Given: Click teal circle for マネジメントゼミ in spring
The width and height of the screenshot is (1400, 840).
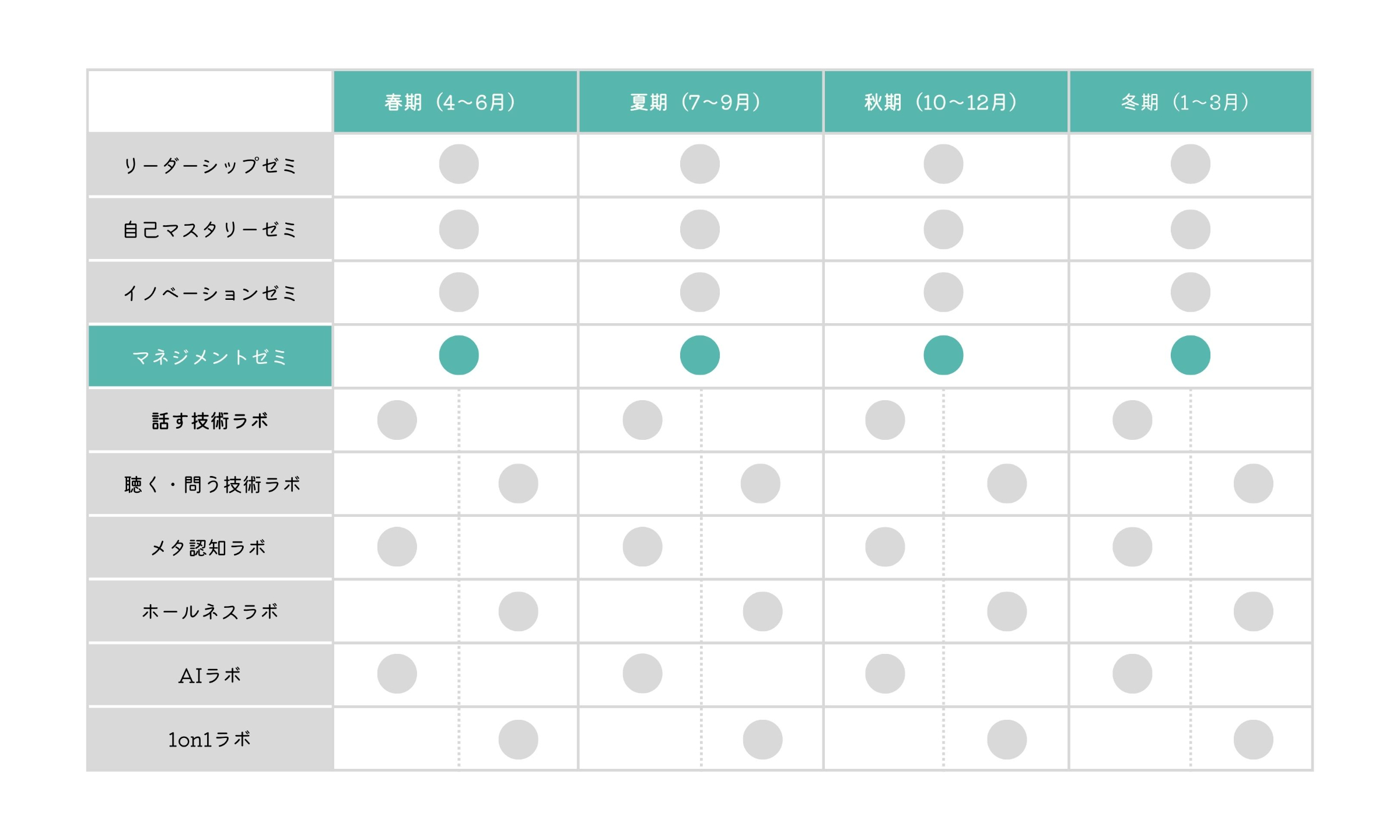Looking at the screenshot, I should coord(459,355).
